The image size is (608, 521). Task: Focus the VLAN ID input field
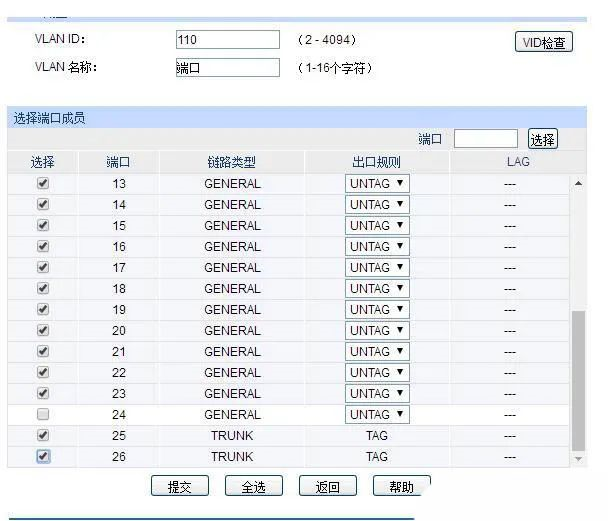(x=228, y=40)
